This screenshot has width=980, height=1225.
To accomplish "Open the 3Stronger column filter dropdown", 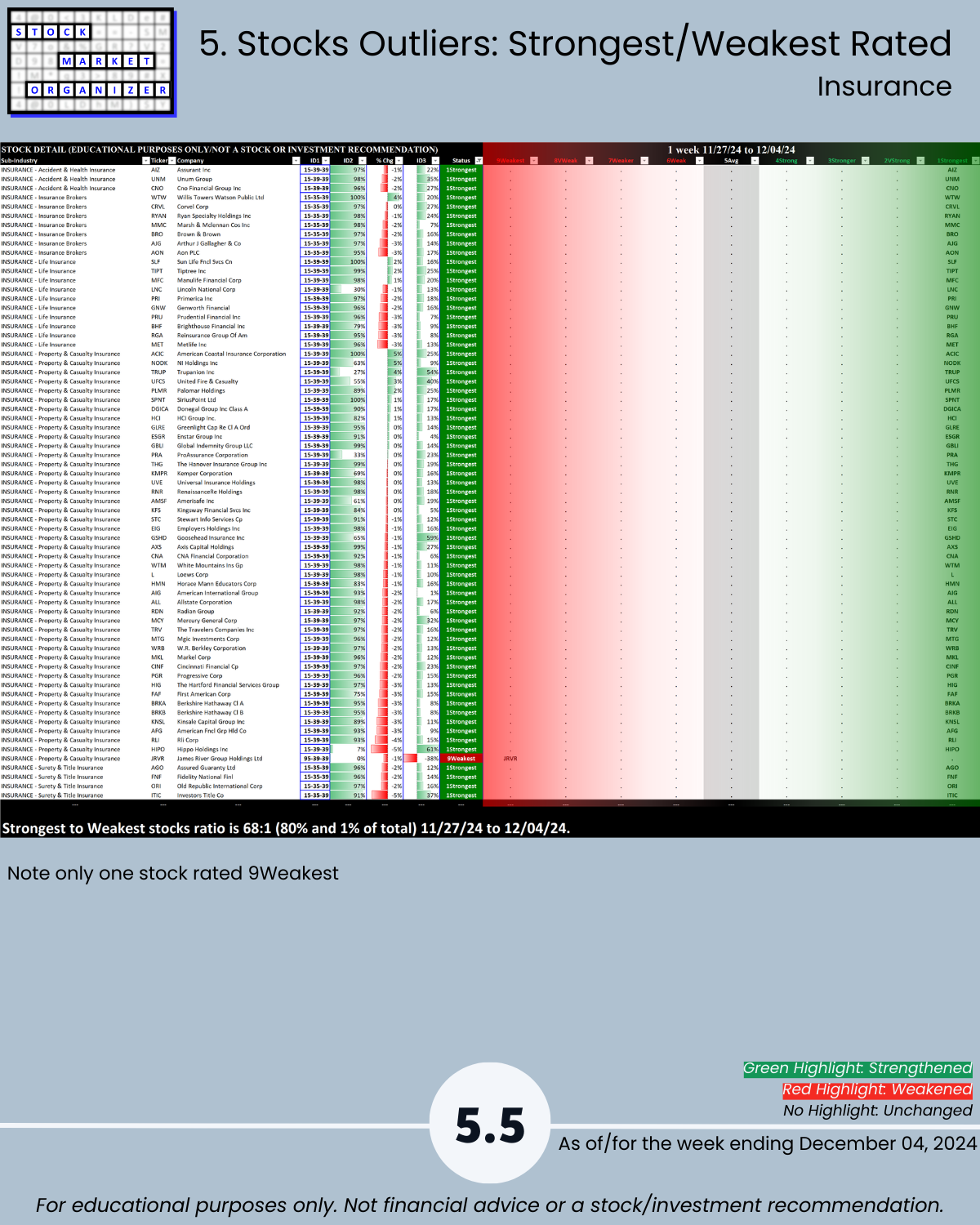I will coord(865,161).
